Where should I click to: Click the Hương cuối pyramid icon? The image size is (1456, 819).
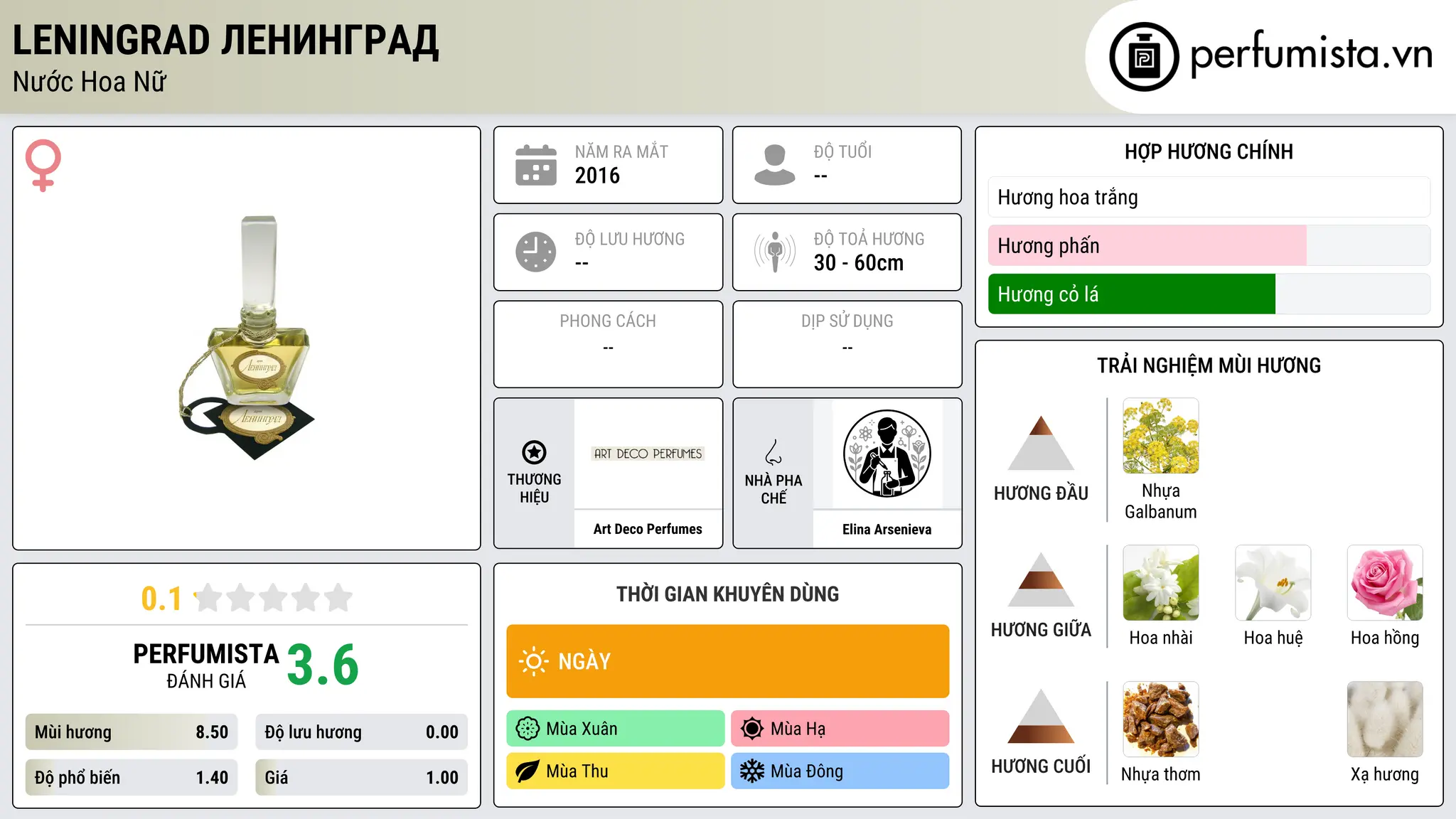click(1042, 716)
